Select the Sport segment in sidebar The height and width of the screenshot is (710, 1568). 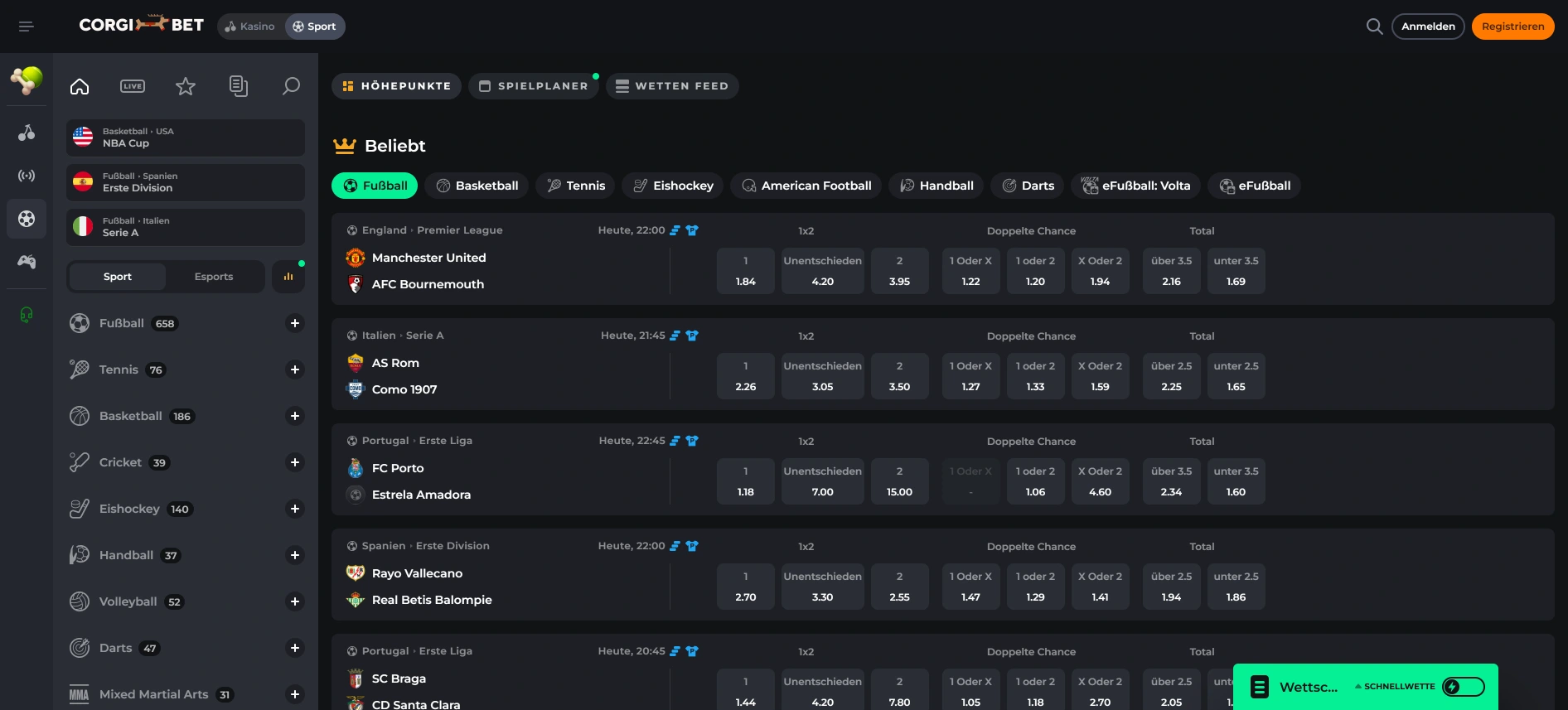118,277
